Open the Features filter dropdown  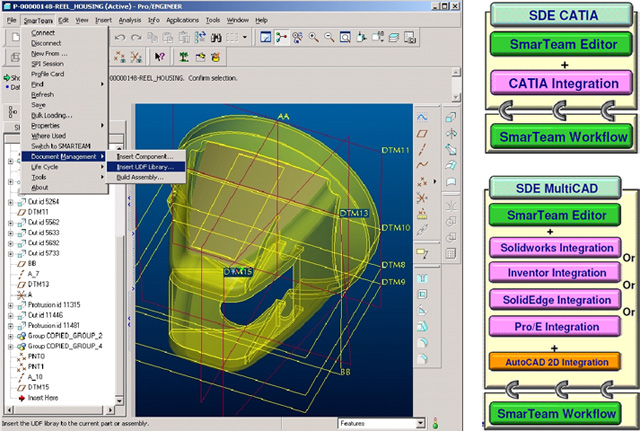click(421, 424)
